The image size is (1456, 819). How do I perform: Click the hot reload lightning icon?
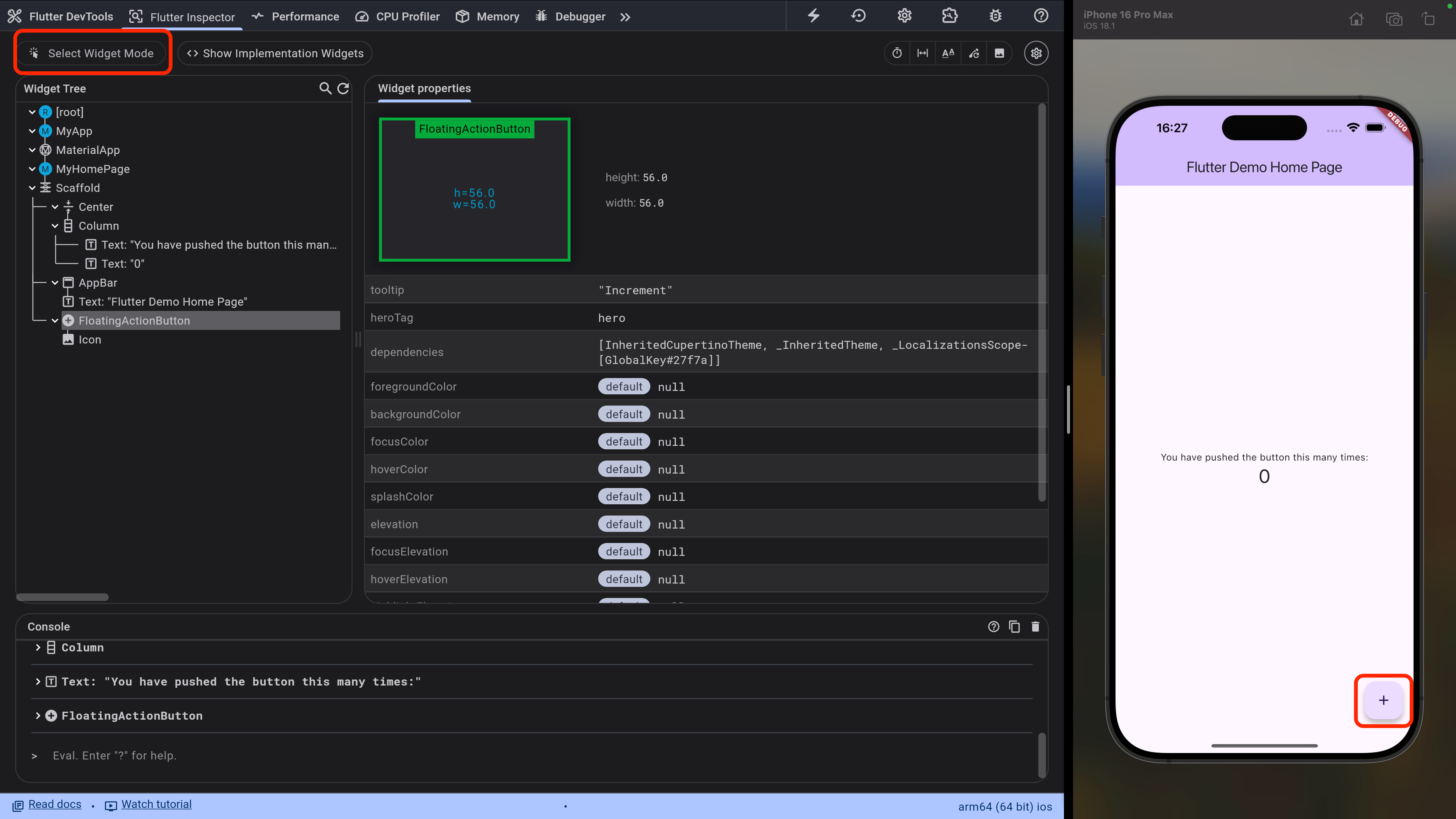tap(813, 16)
